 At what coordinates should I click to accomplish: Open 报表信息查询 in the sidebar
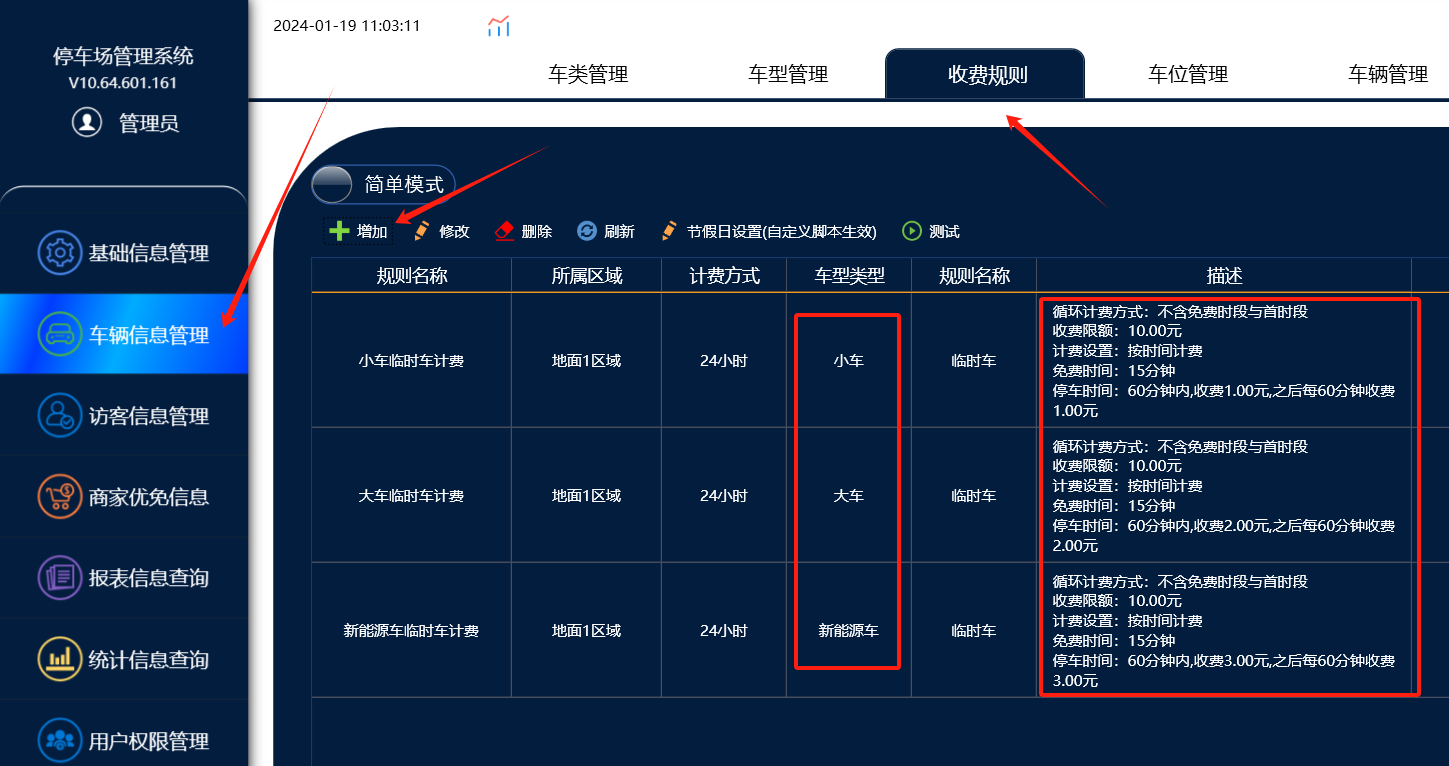(124, 577)
